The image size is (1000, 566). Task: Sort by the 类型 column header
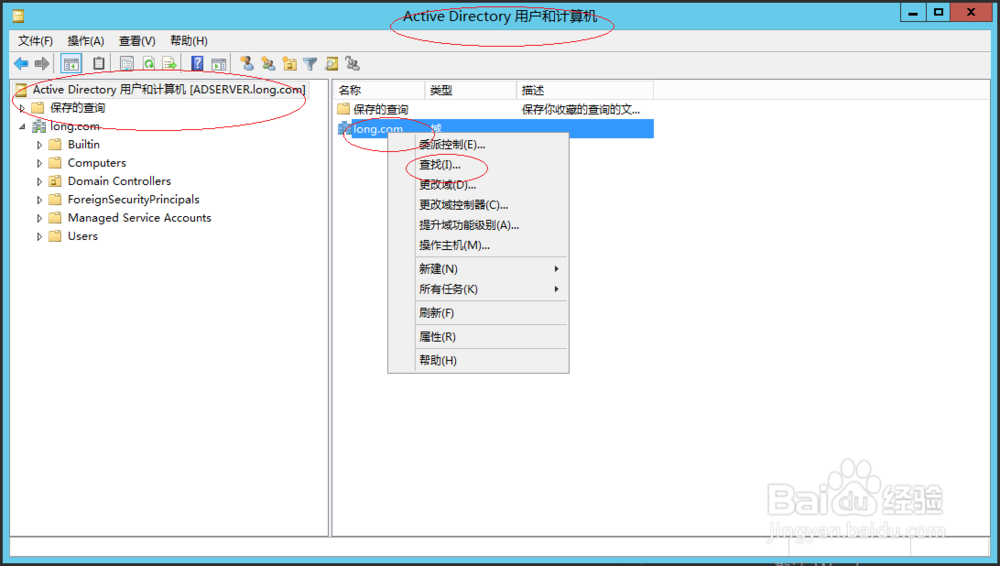[x=471, y=90]
